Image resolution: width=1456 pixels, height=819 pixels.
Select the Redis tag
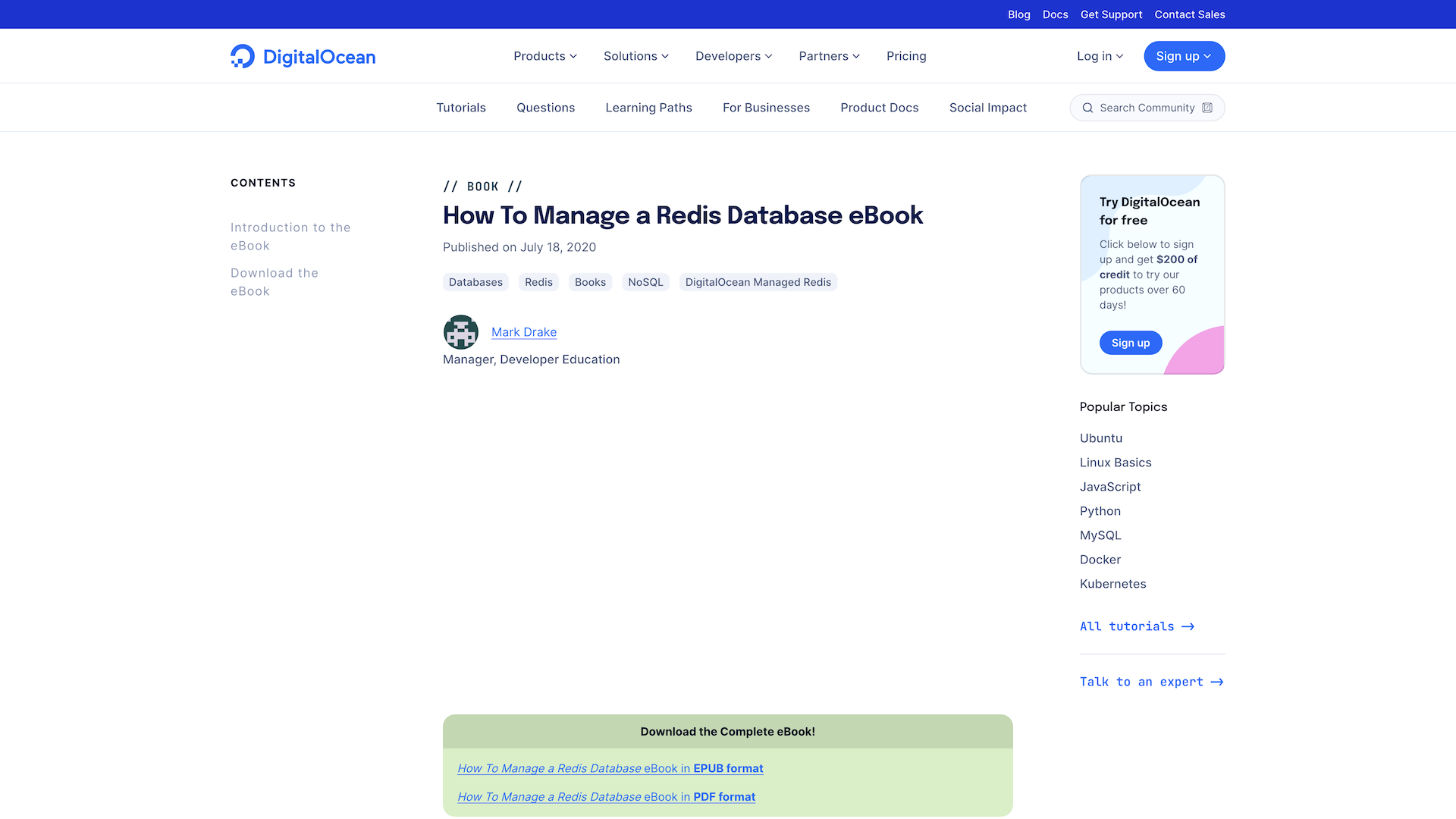[x=538, y=282]
